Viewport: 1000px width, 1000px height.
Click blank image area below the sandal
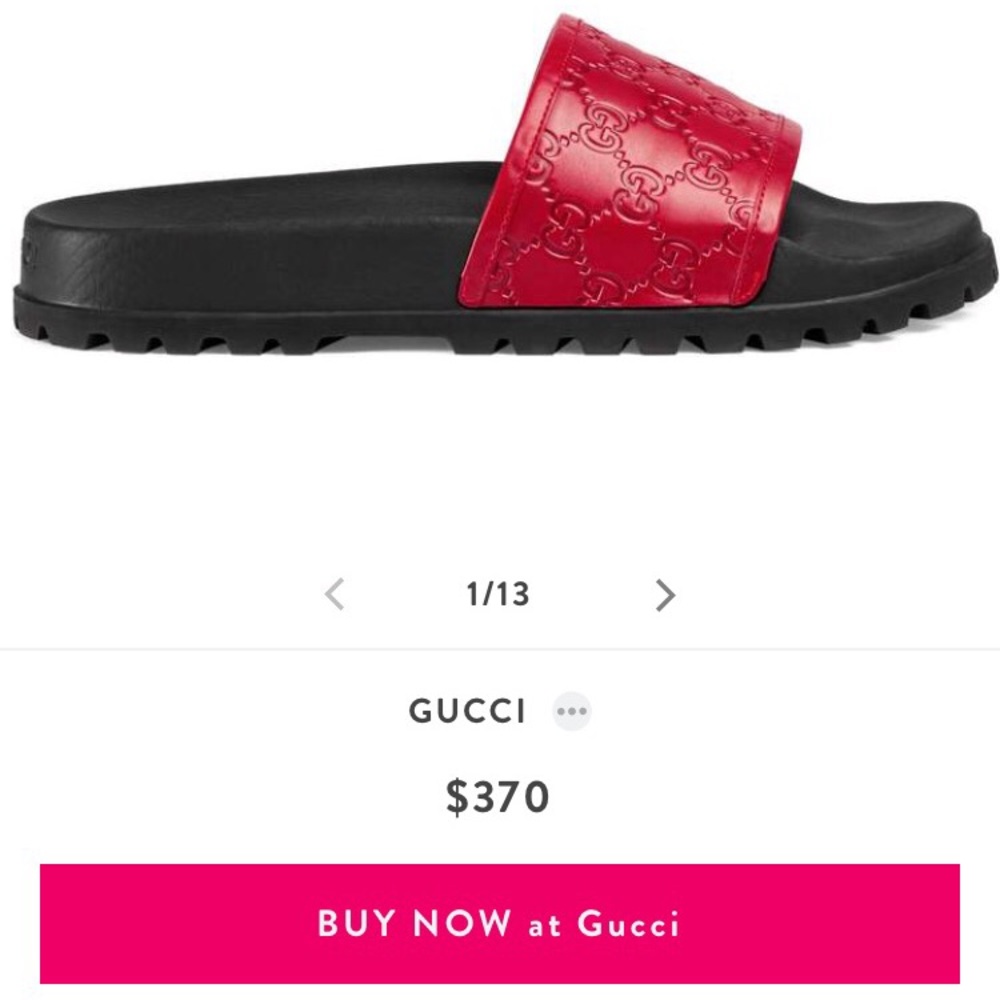(500, 459)
